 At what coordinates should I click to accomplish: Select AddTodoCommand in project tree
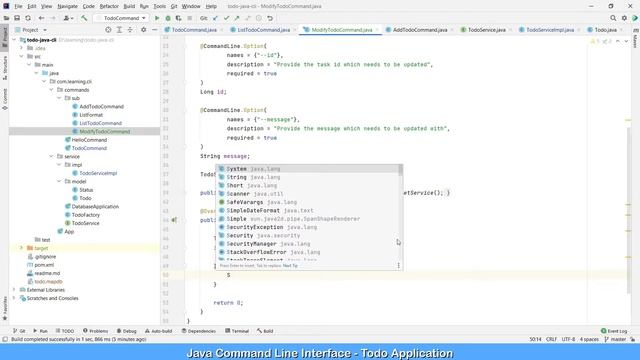[101, 107]
